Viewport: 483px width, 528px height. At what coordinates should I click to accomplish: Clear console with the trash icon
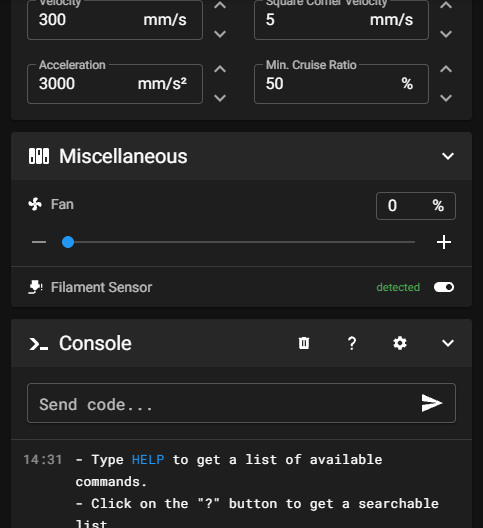pyautogui.click(x=303, y=343)
